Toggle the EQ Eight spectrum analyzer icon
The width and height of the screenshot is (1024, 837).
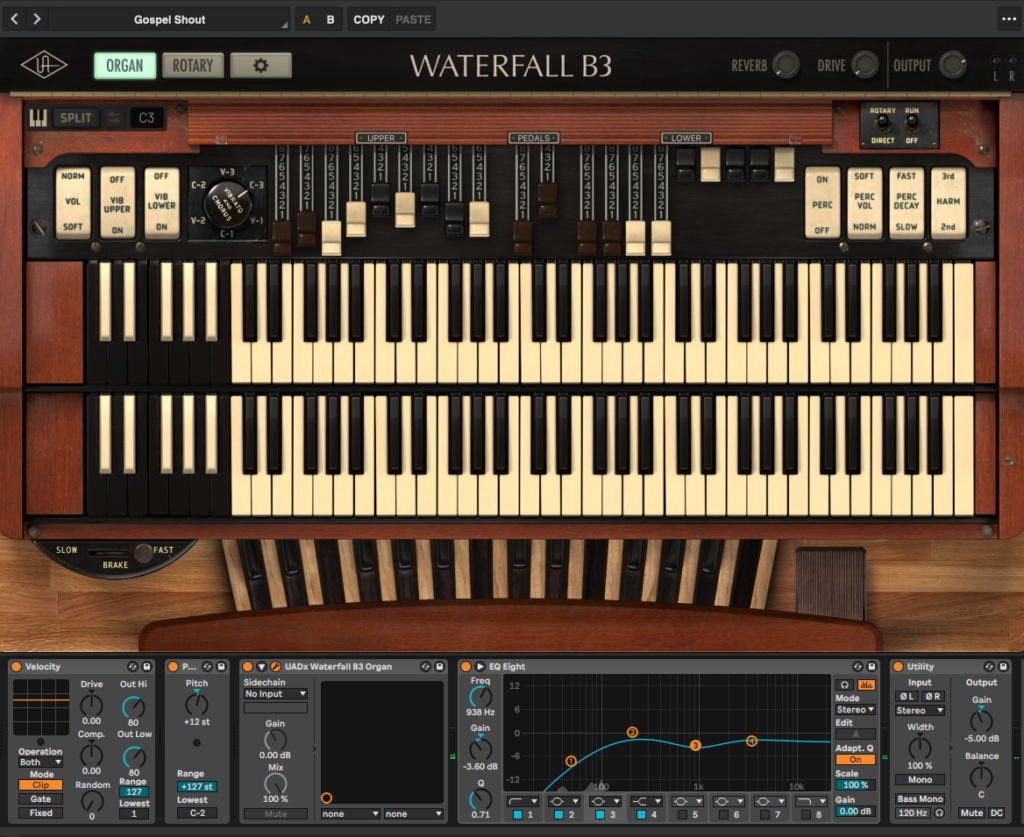coord(865,683)
